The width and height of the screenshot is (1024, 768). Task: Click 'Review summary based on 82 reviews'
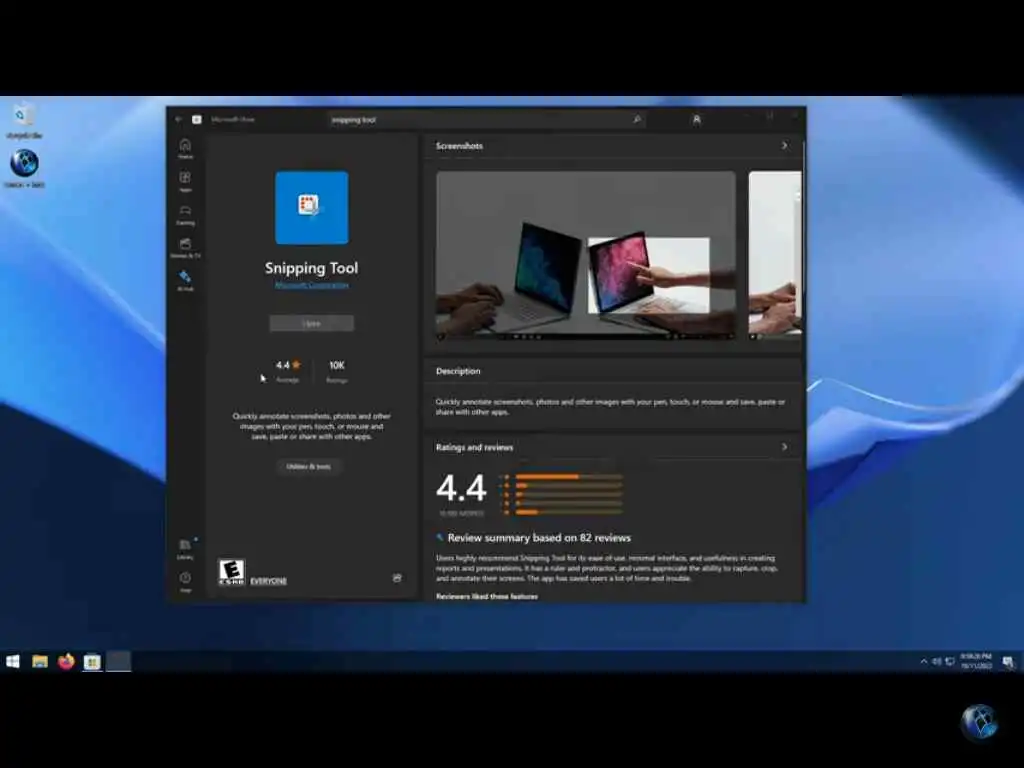[539, 538]
